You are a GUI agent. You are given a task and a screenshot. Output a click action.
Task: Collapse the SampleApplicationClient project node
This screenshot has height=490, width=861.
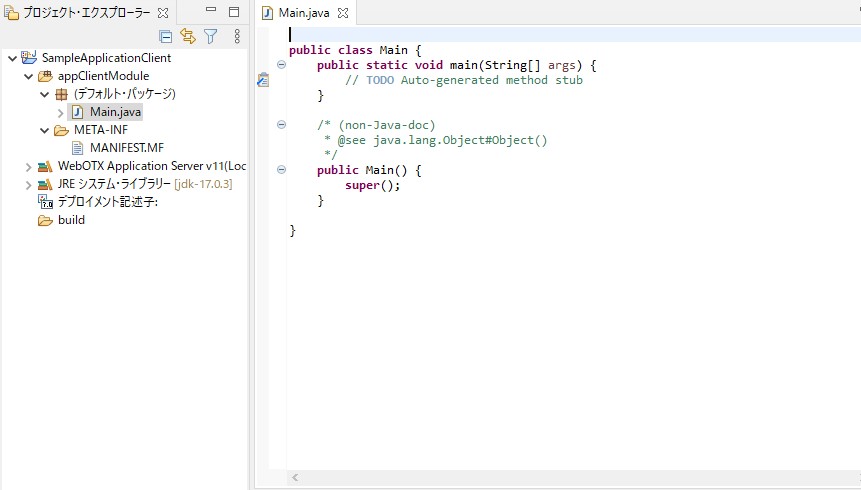12,58
